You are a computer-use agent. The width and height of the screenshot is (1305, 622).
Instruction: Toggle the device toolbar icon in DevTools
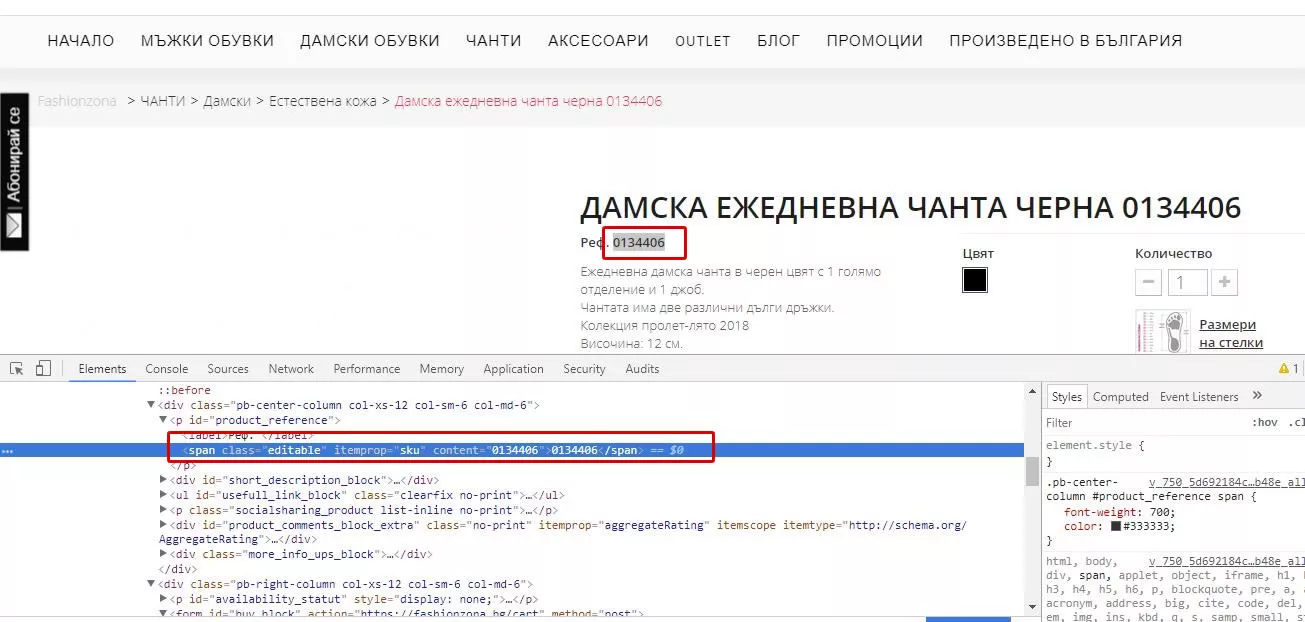pyautogui.click(x=43, y=369)
